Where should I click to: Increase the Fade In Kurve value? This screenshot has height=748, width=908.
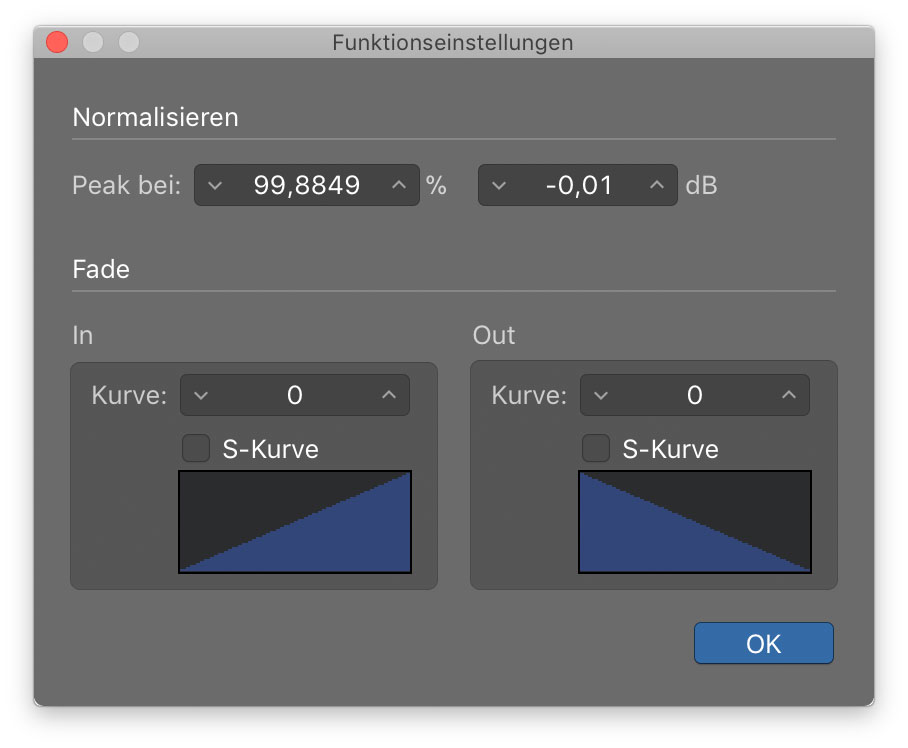[x=389, y=395]
